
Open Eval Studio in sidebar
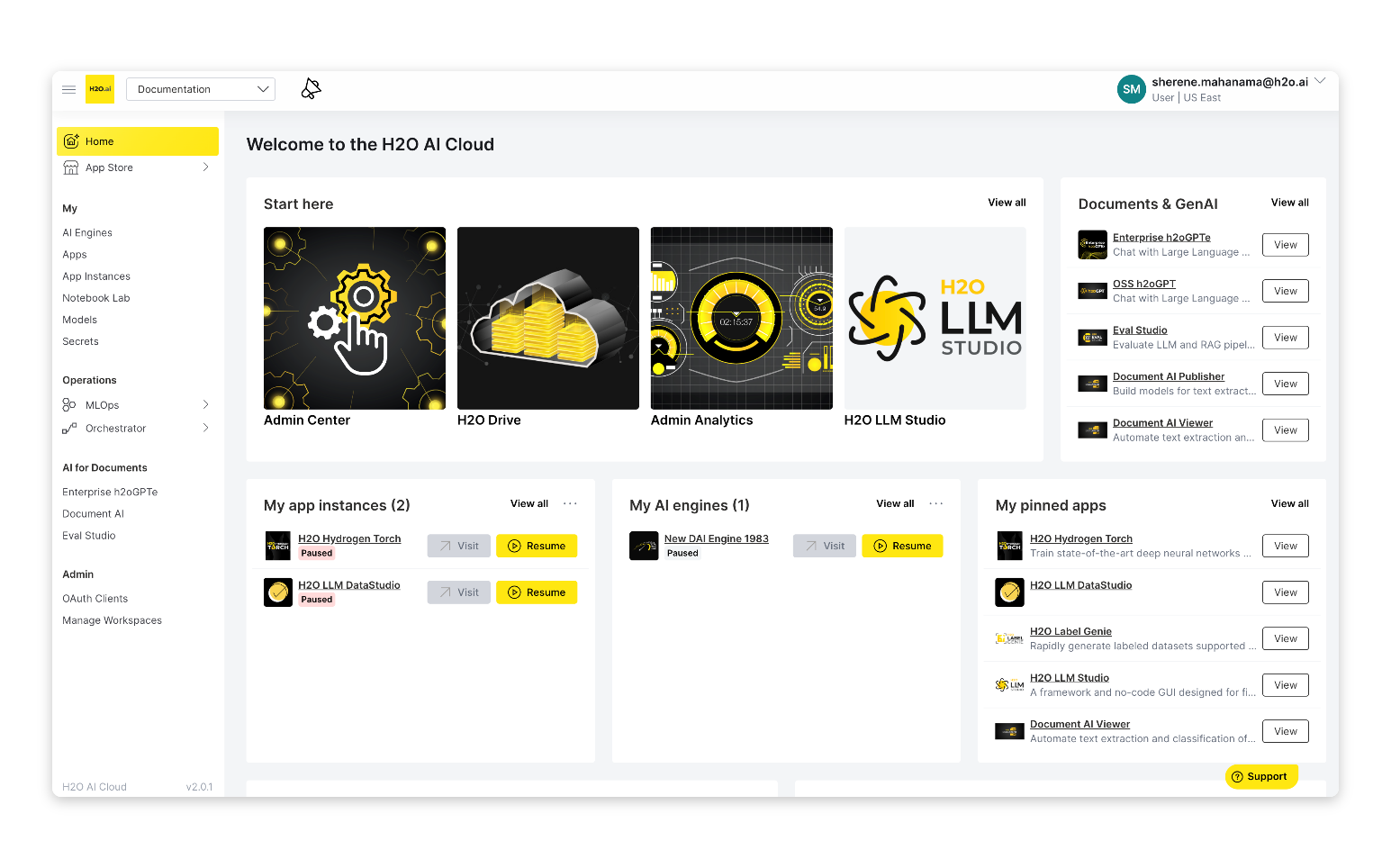(89, 536)
